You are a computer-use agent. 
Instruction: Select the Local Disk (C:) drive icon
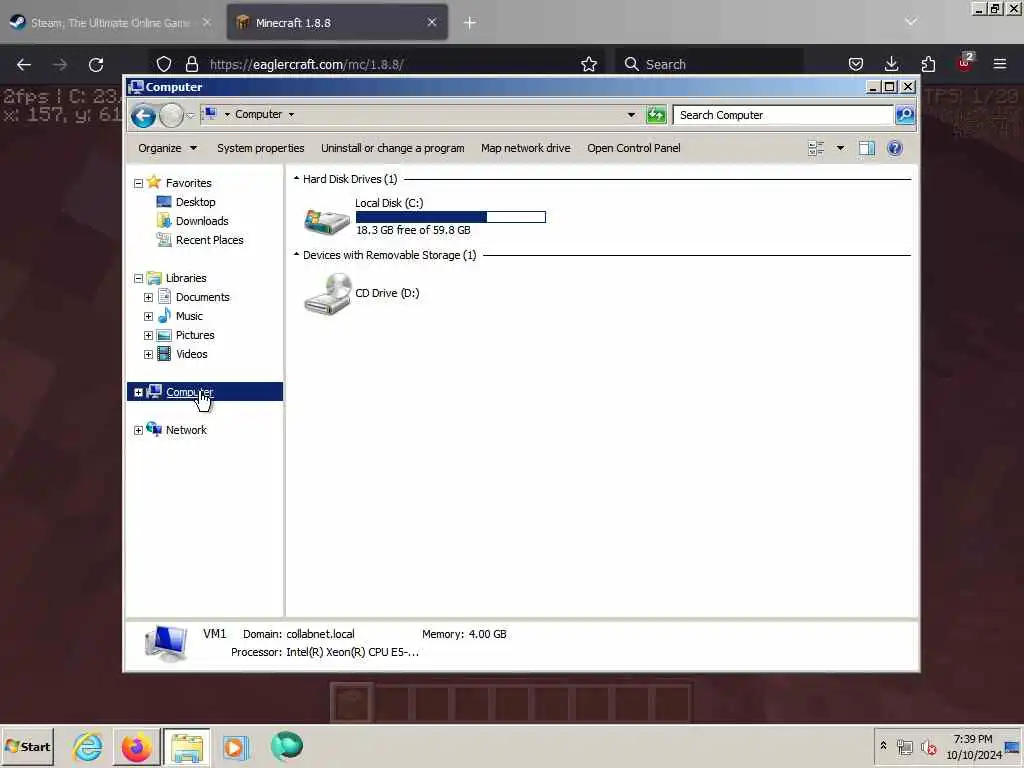[x=327, y=221]
